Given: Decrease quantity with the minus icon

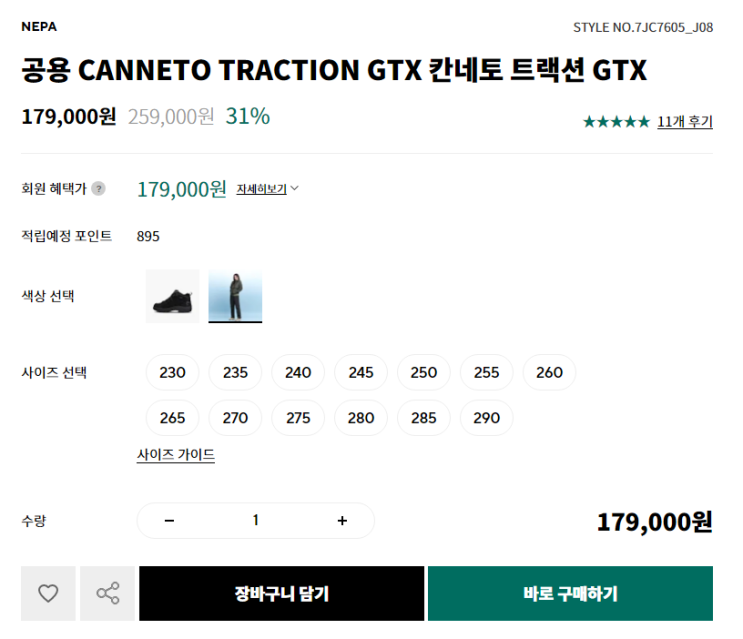Looking at the screenshot, I should click(169, 520).
